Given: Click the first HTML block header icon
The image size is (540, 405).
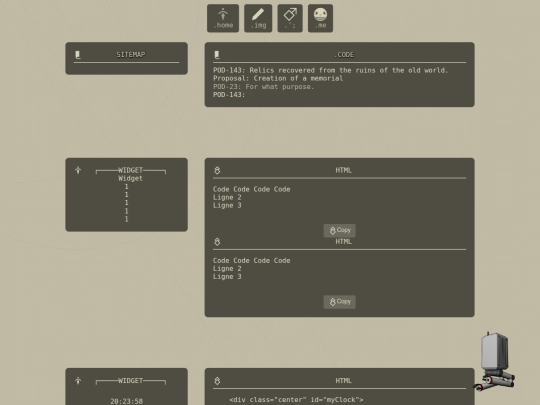Looking at the screenshot, I should pos(217,170).
